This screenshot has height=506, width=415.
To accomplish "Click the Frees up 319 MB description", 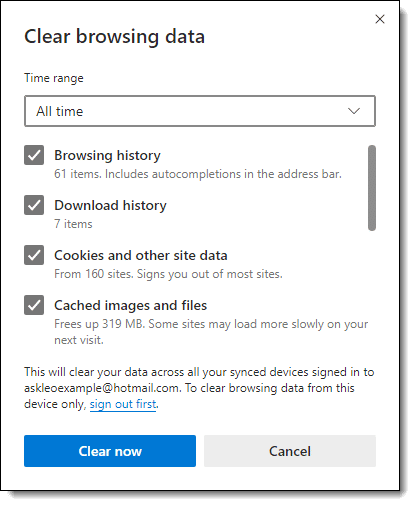I will point(211,332).
